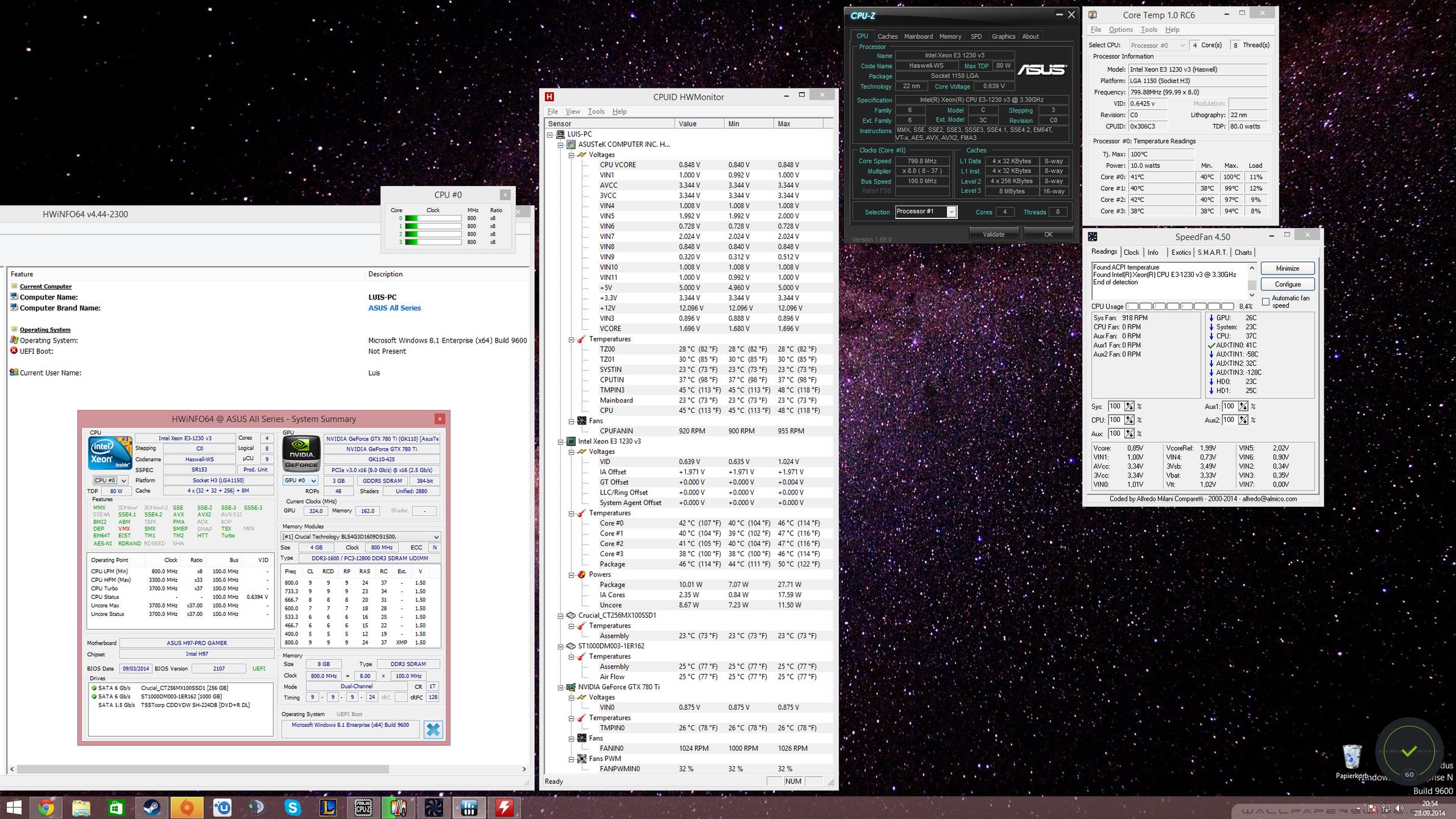This screenshot has width=1456, height=819.
Task: Switch to the Mainboard tab in CPU-Z
Action: point(918,37)
